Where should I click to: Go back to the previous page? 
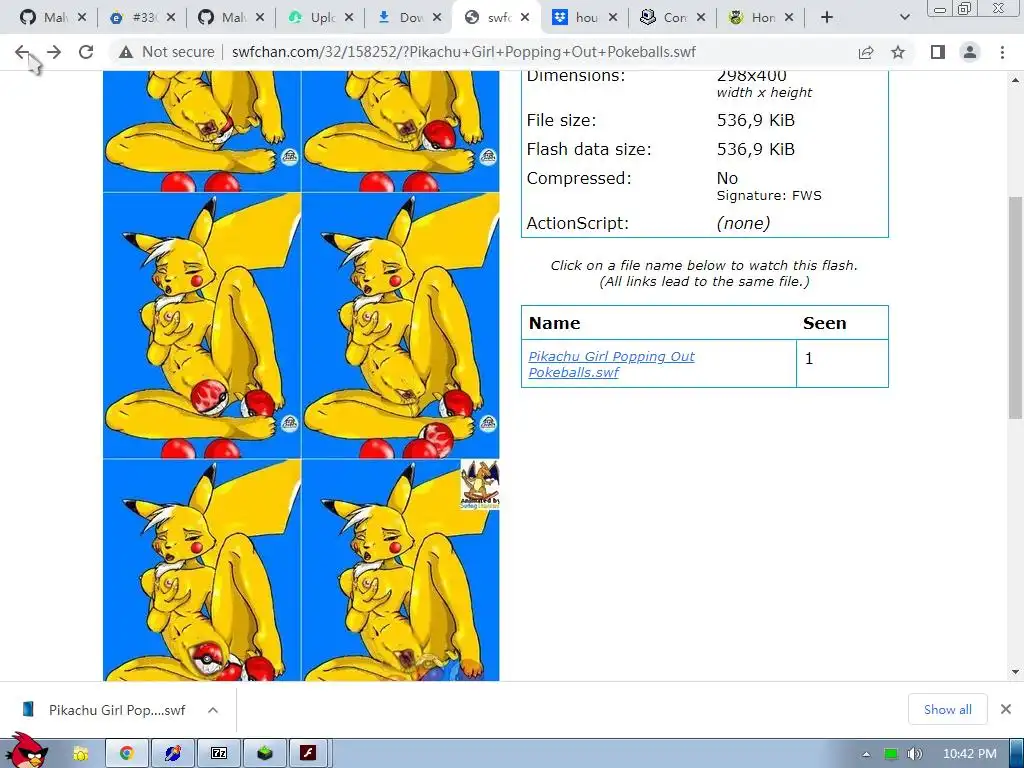point(22,52)
